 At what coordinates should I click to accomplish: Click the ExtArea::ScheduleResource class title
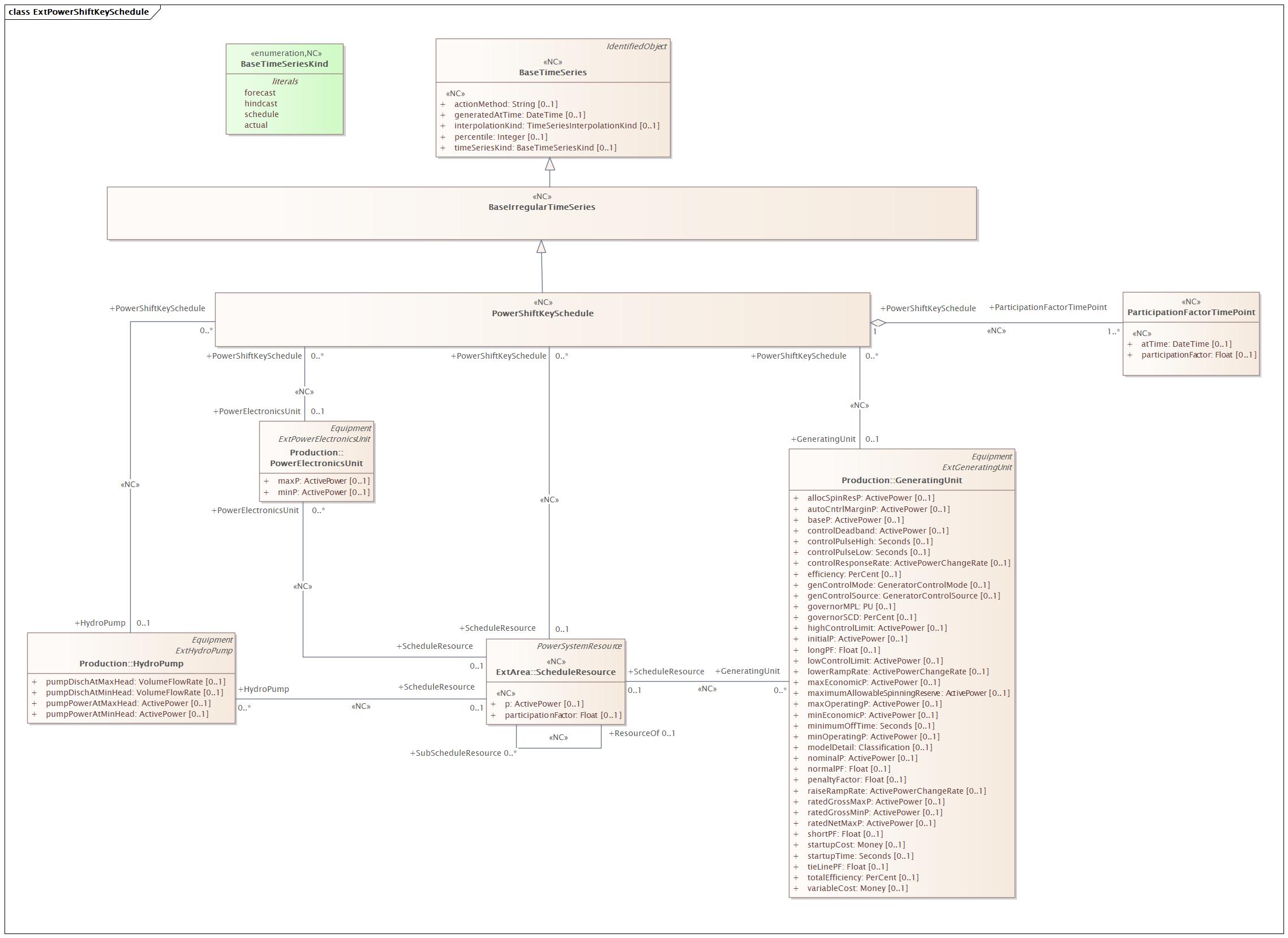[x=555, y=672]
